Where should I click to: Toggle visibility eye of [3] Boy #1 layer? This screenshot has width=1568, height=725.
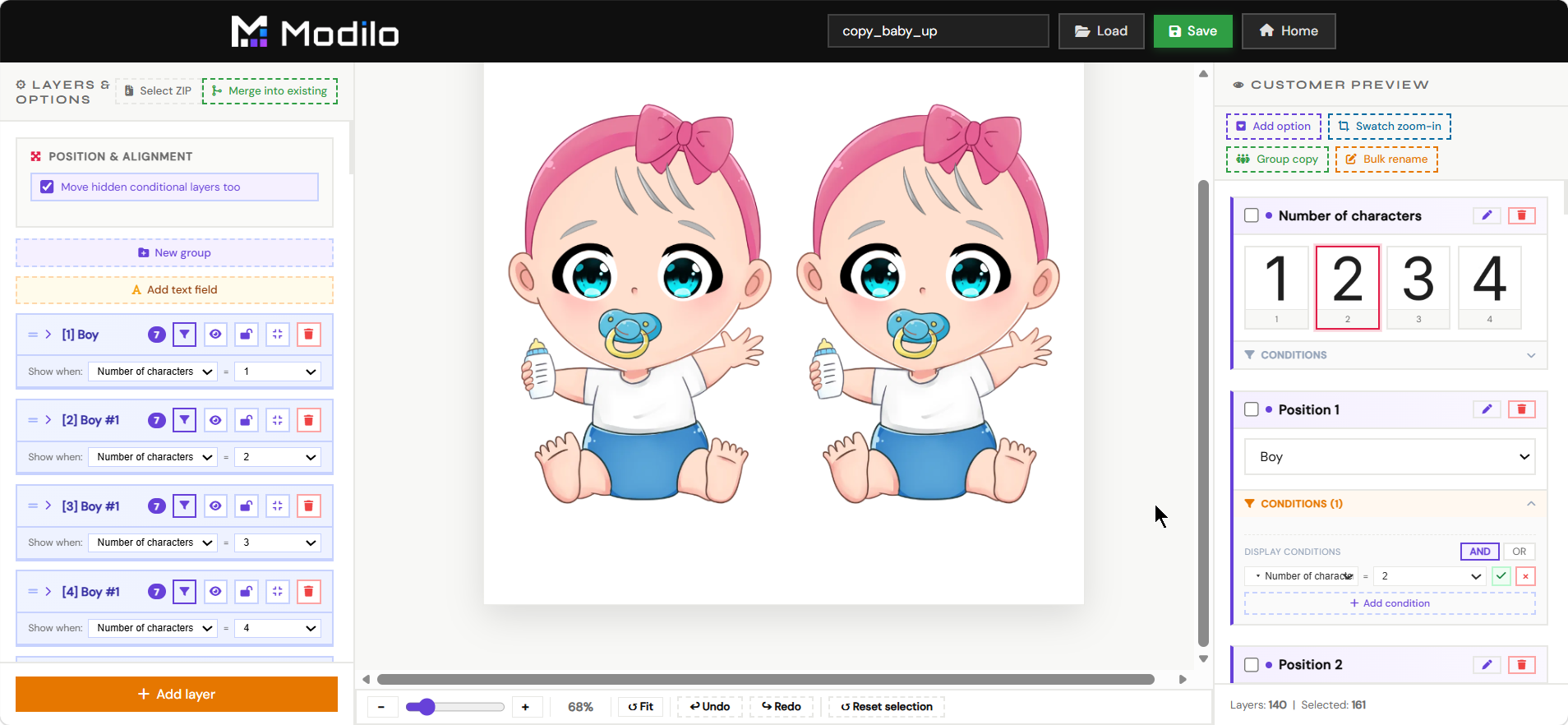point(215,506)
